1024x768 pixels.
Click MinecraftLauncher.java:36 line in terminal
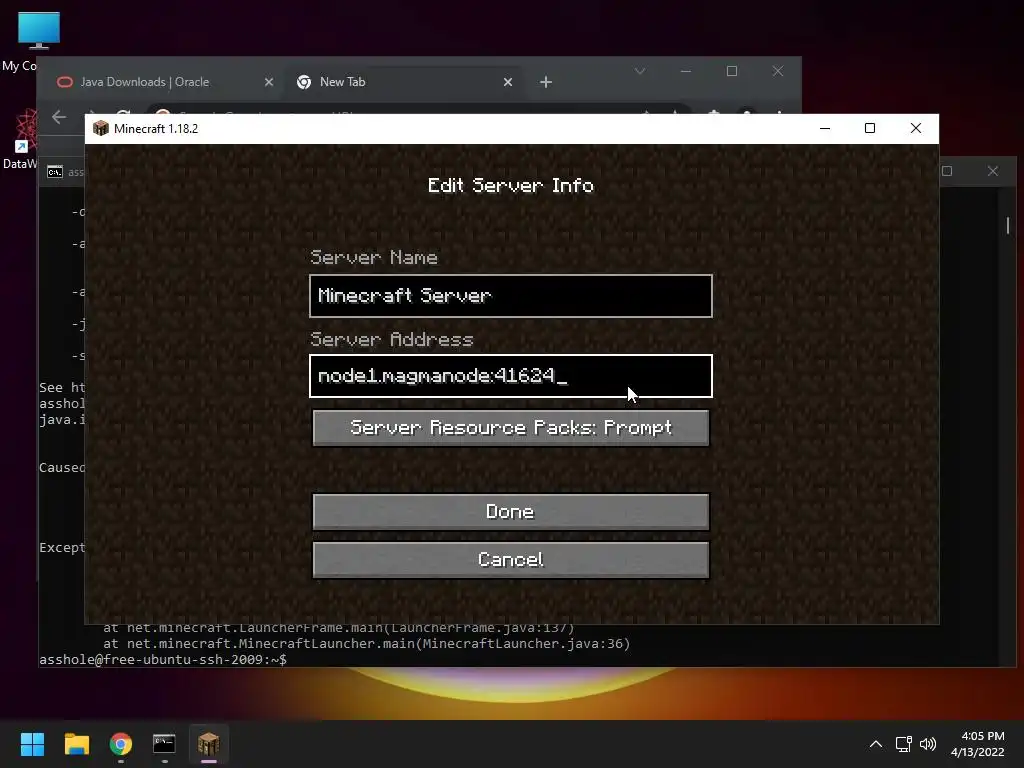tap(366, 644)
